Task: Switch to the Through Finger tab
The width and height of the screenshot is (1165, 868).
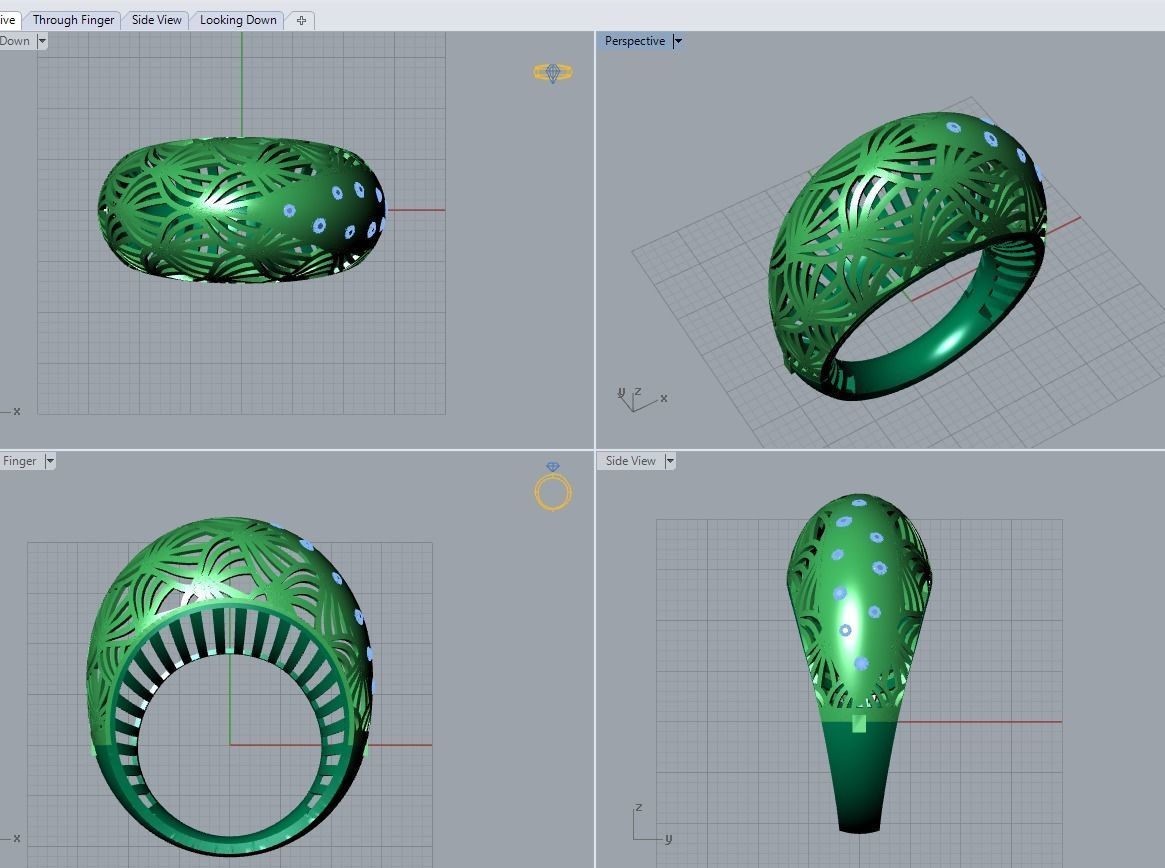Action: (x=73, y=20)
